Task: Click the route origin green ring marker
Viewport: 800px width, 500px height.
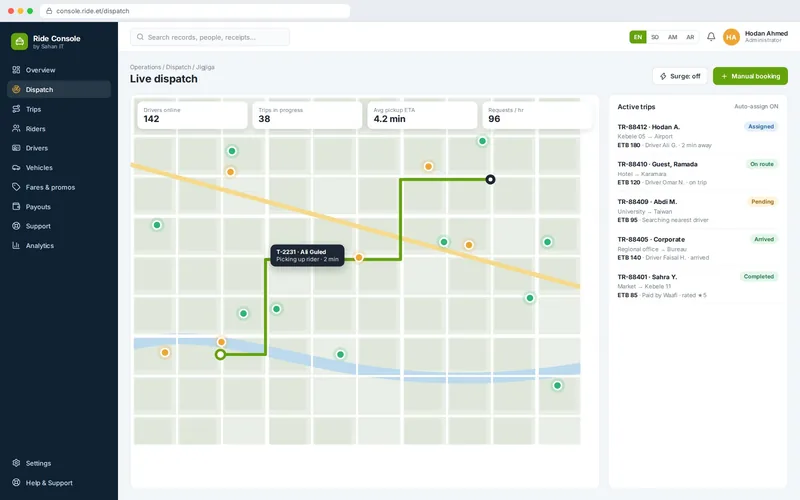Action: pyautogui.click(x=220, y=354)
